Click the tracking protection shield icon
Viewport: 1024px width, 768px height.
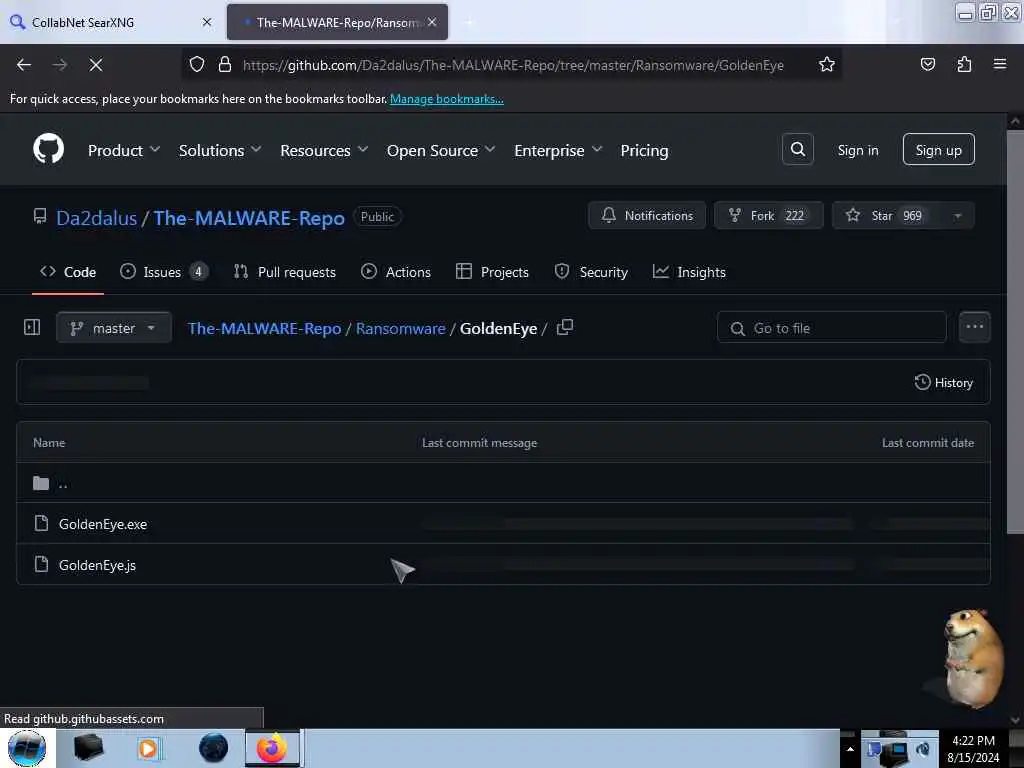197,65
